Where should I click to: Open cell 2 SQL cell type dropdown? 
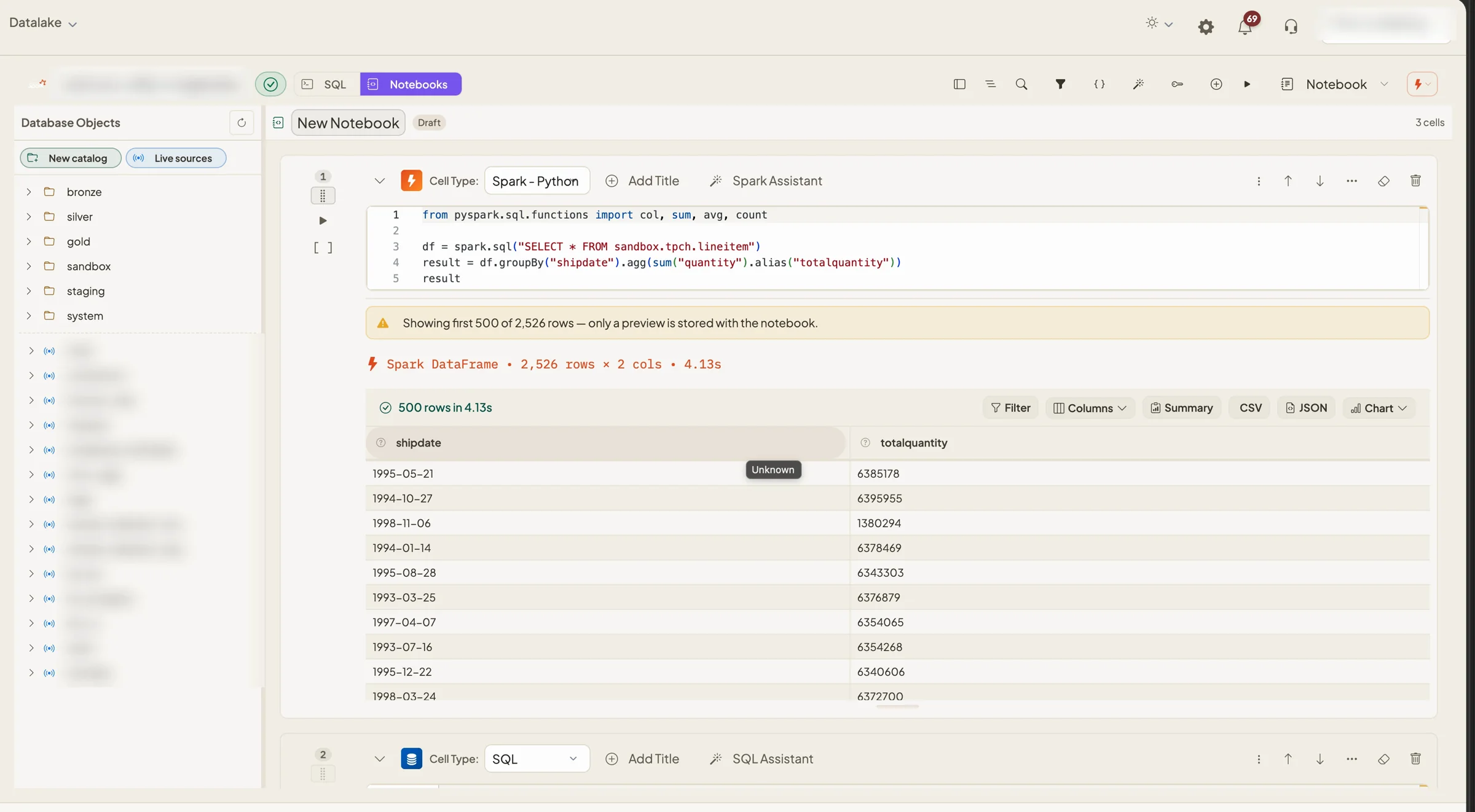pos(537,759)
